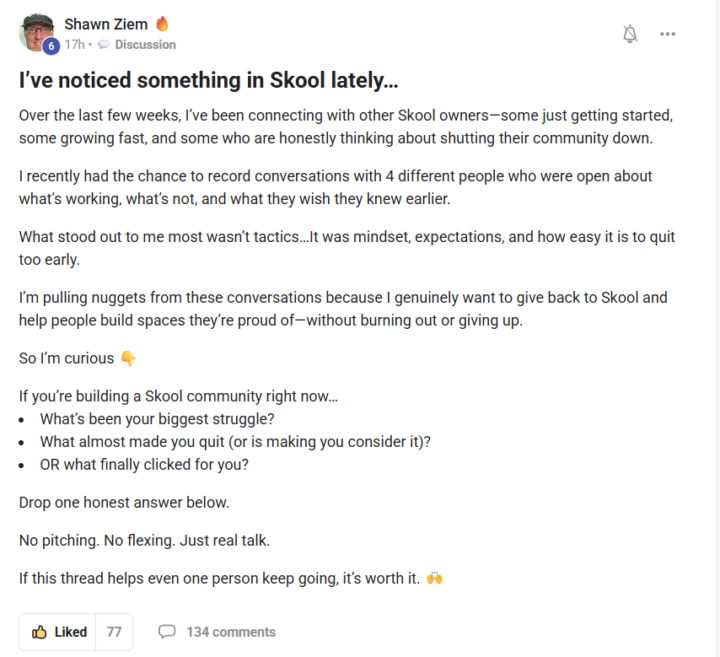Click the pointing-down emoji after "So I'm curious"
The image size is (720, 657).
pos(128,358)
